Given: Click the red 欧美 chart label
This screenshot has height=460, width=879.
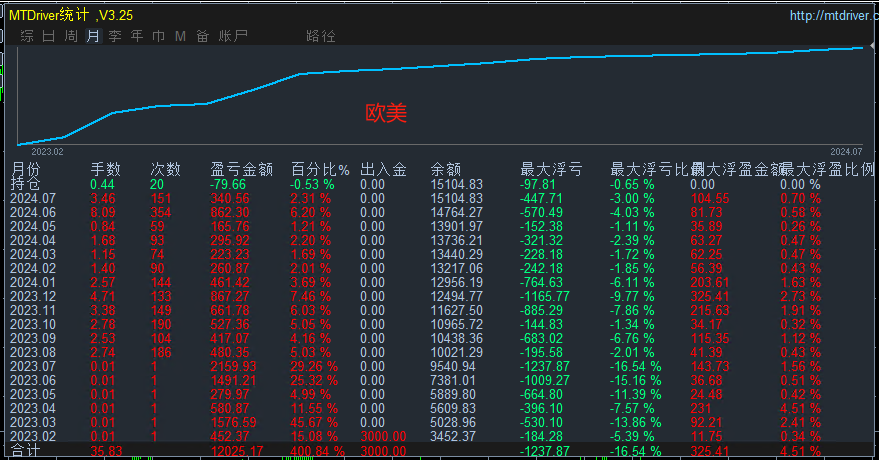Looking at the screenshot, I should [386, 113].
